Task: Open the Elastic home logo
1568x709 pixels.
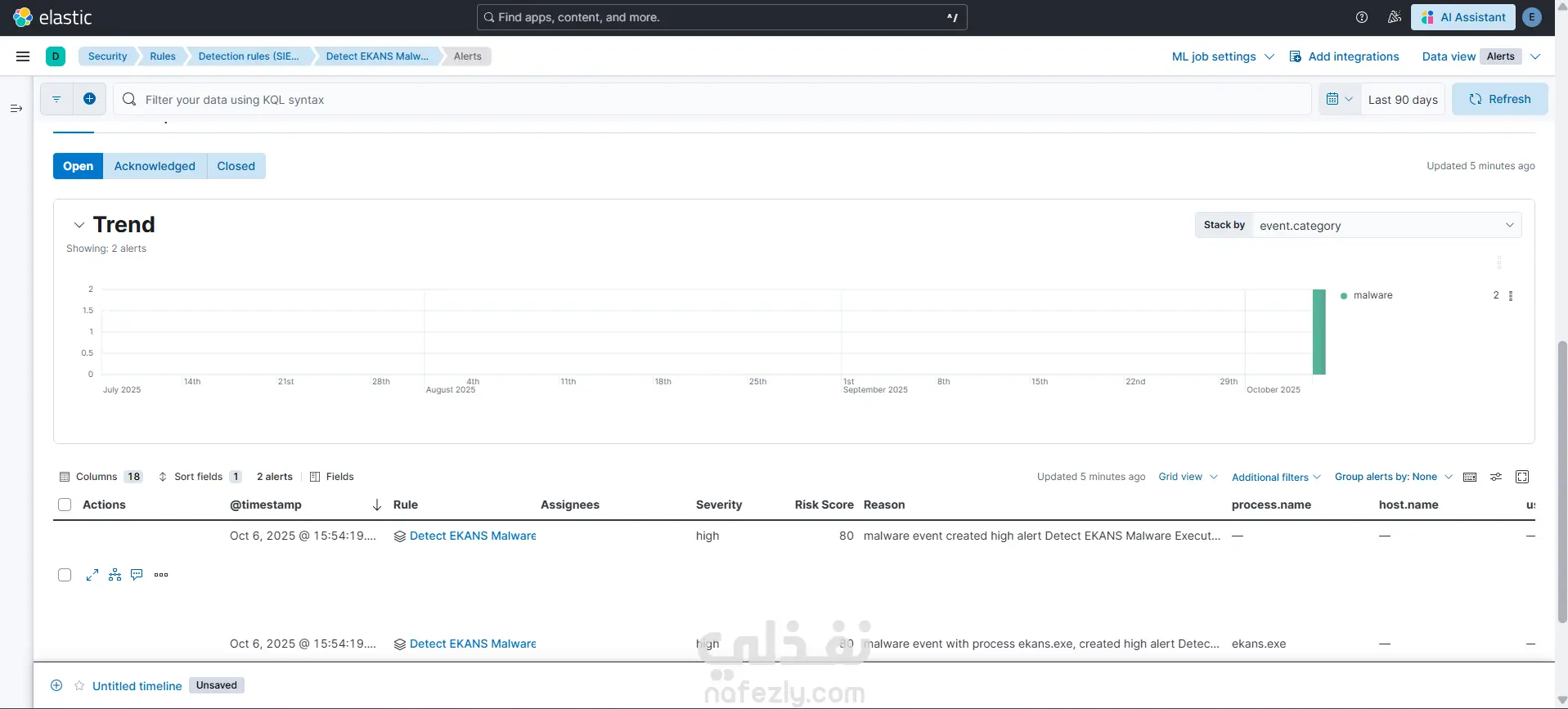Action: (52, 17)
